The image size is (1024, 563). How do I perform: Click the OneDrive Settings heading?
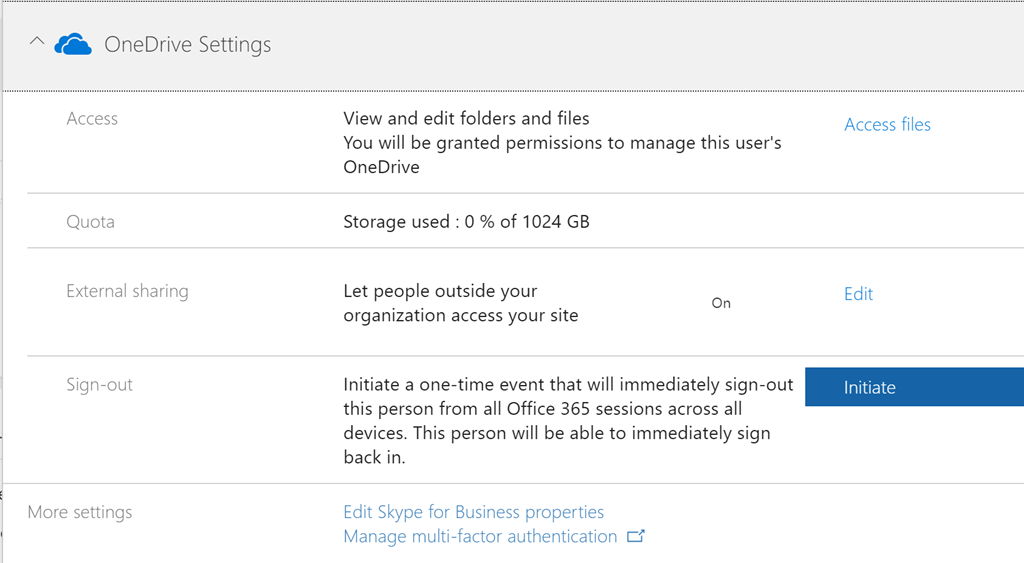187,44
